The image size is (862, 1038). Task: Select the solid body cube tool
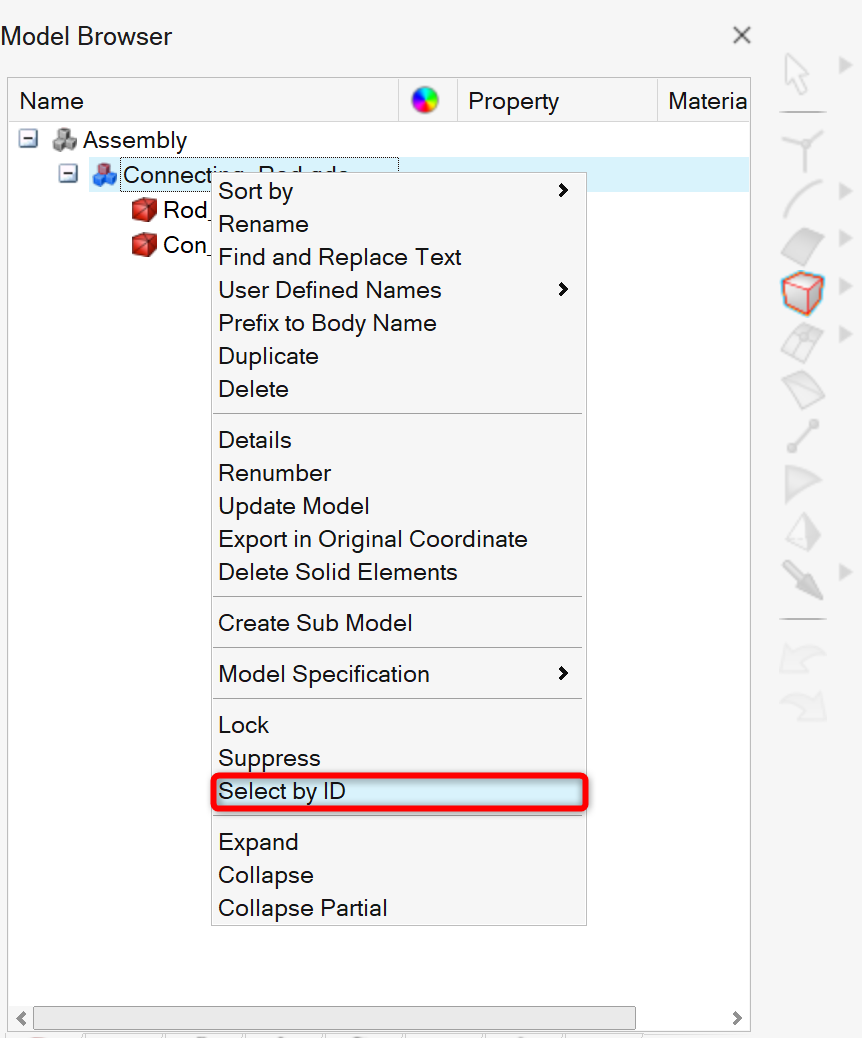(x=802, y=293)
